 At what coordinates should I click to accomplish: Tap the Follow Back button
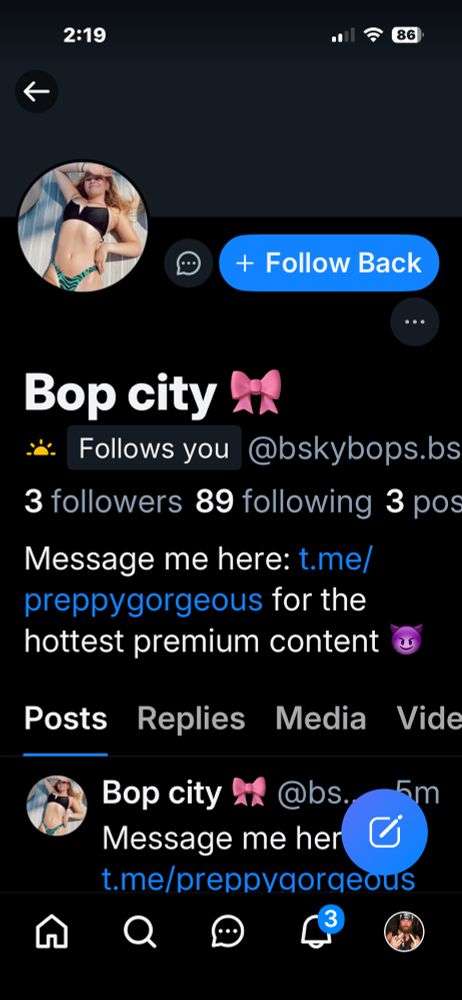329,263
